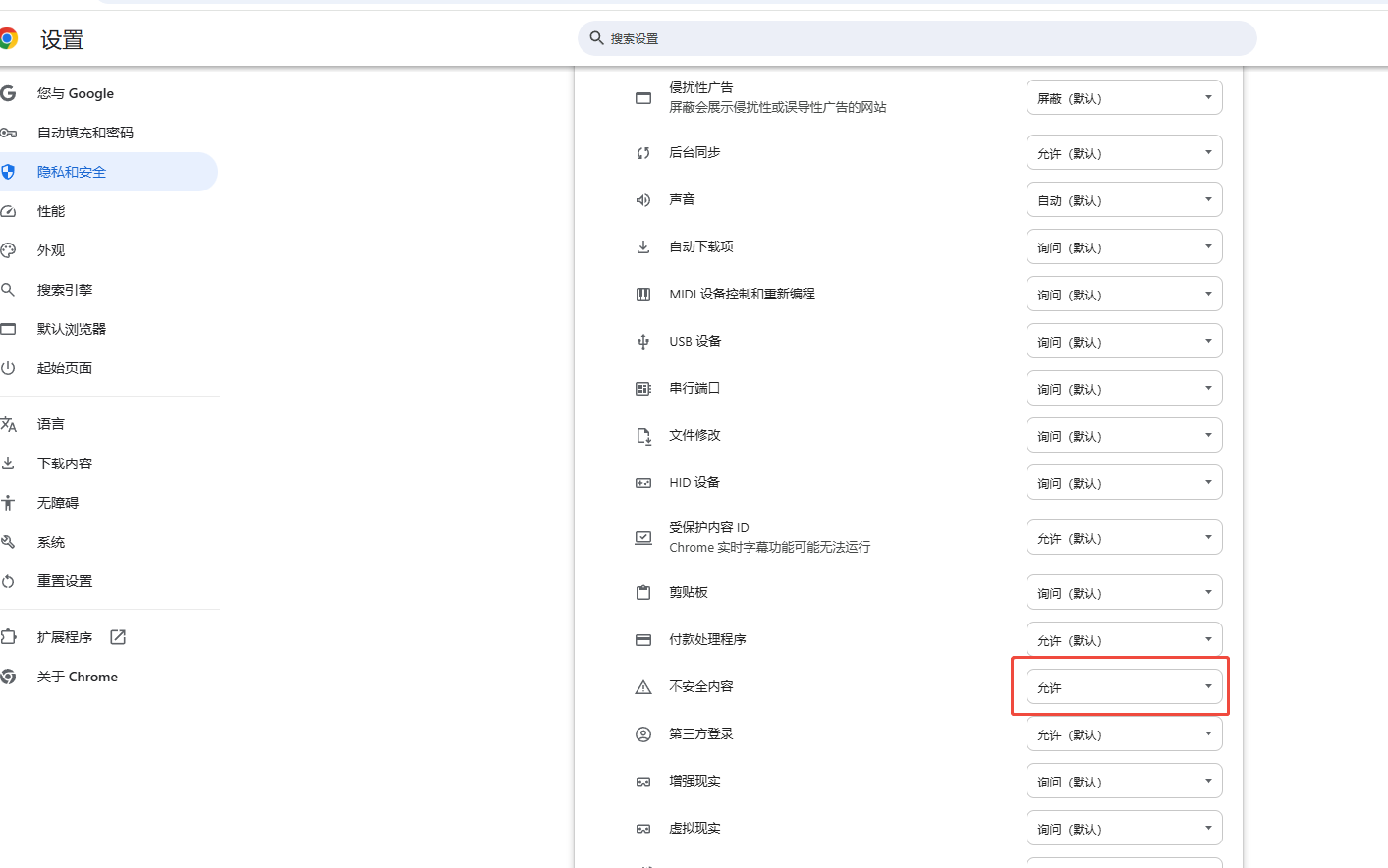Click the external link icon beside 扩展程序

coord(118,637)
